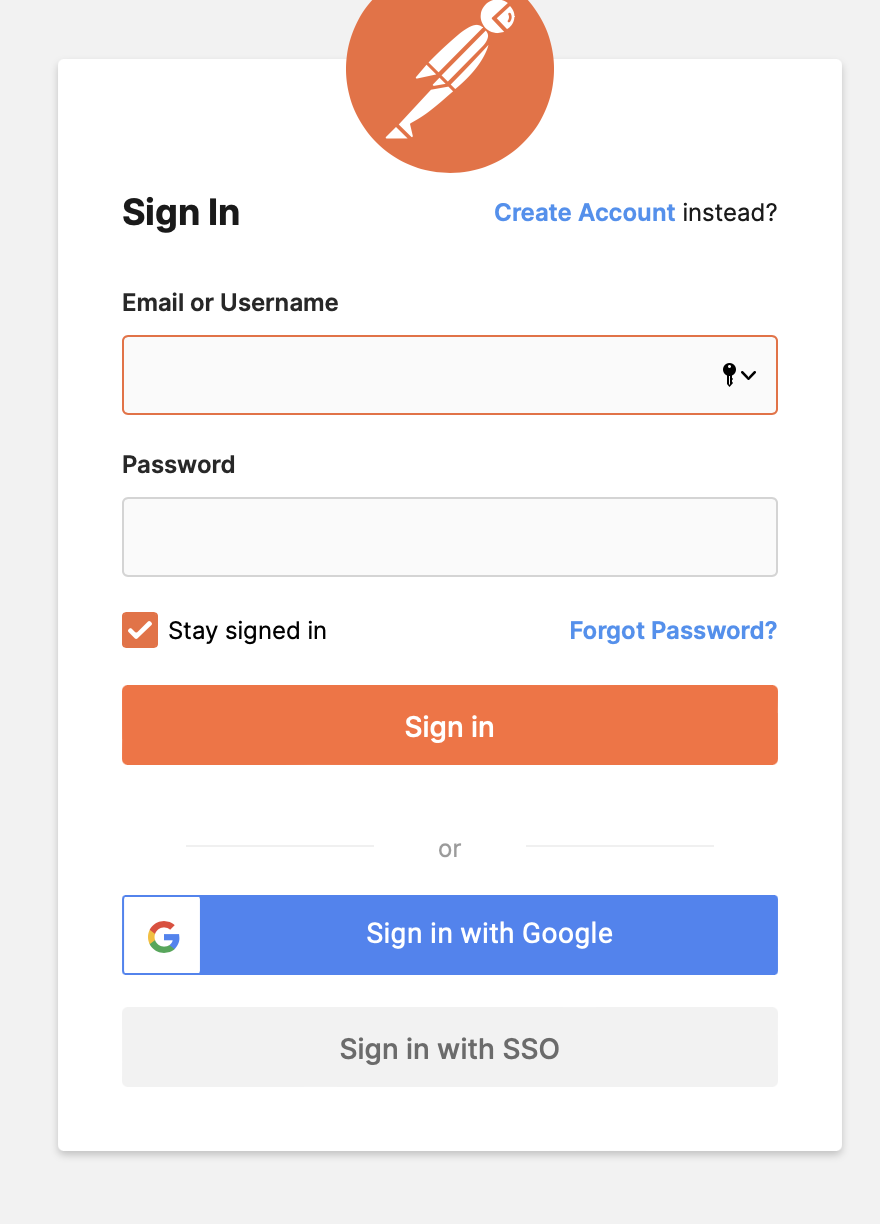
Task: Click the password manager key icon
Action: 729,375
